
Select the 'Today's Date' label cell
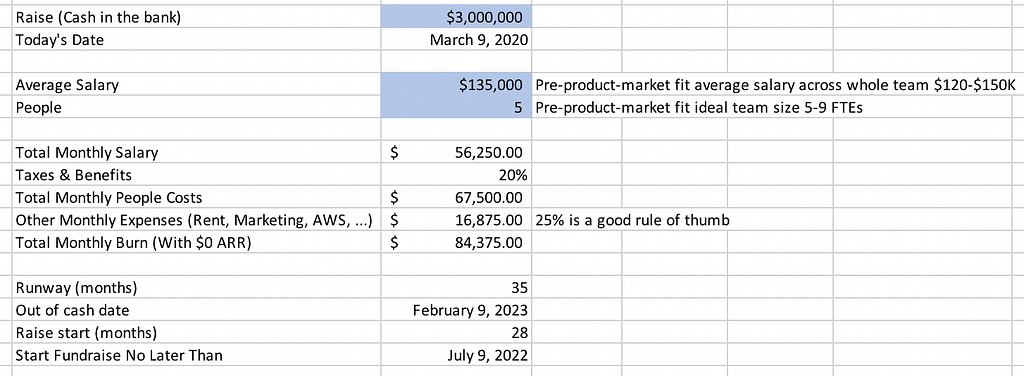point(197,40)
